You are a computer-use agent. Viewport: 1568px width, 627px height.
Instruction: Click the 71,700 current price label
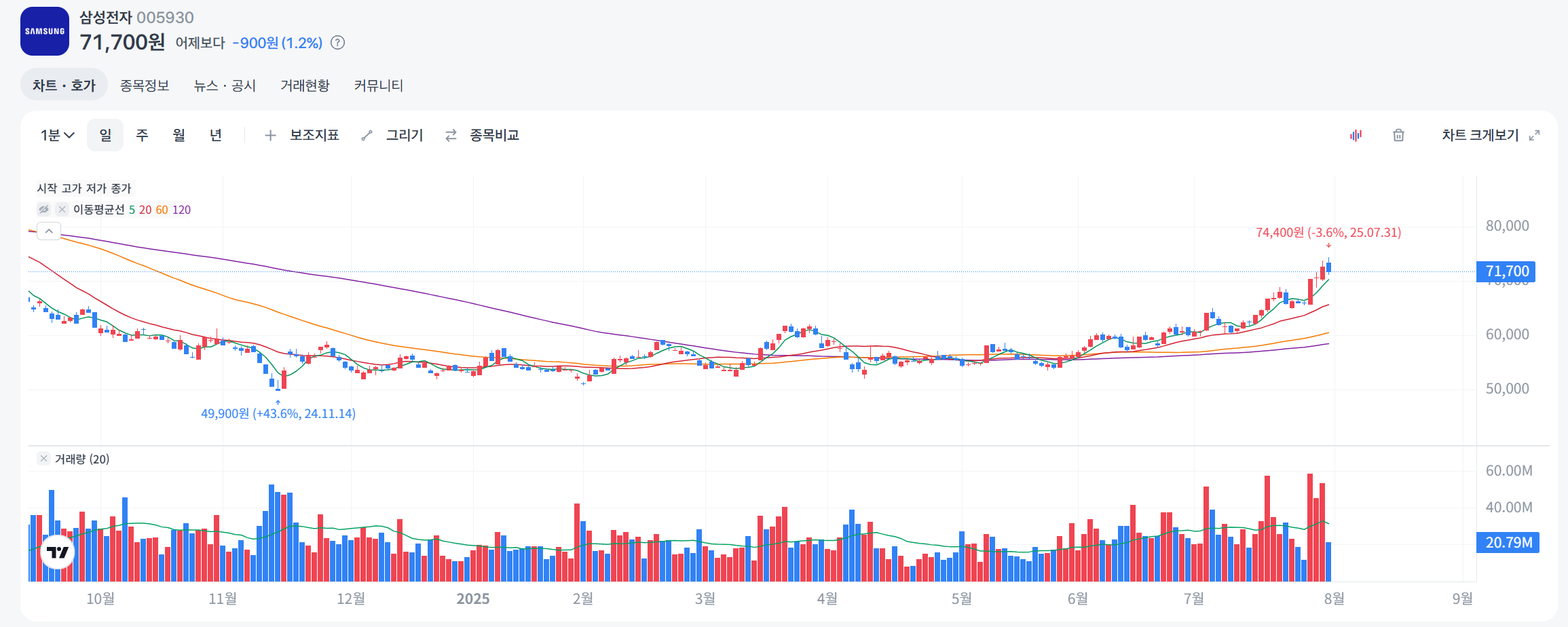[x=1506, y=271]
